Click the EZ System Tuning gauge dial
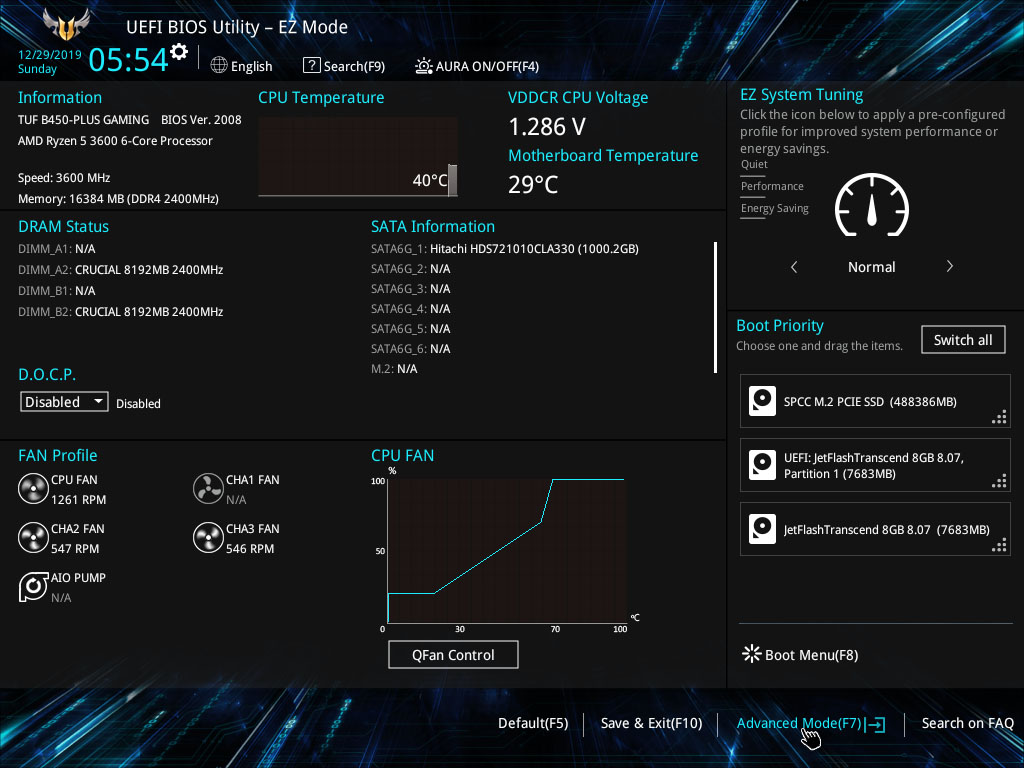 click(872, 205)
